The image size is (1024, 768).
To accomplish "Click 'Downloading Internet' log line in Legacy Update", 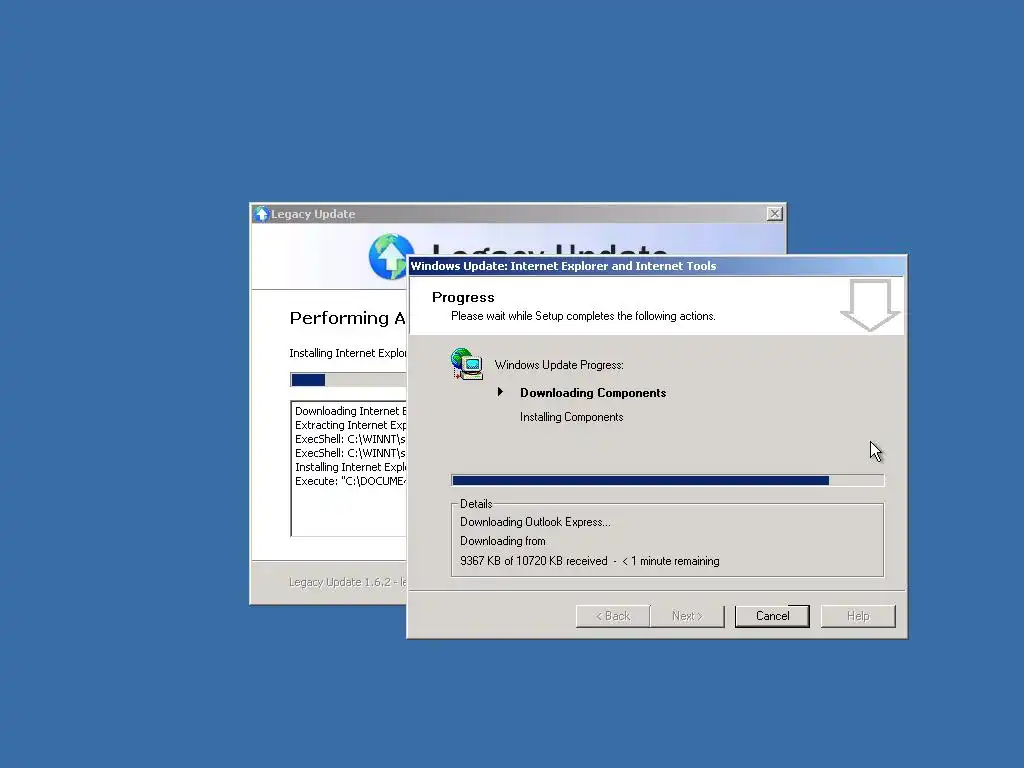I will click(351, 411).
